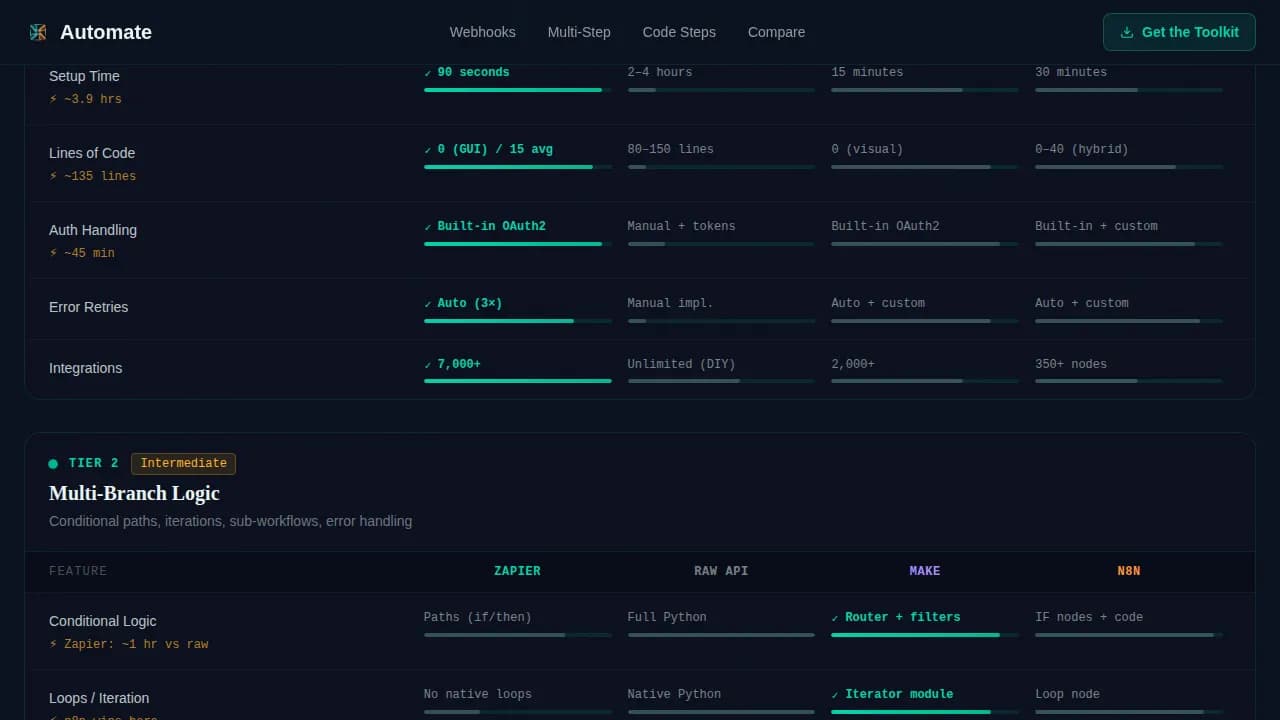The image size is (1280, 720).
Task: Click the 'Unlimited (DIY)' value
Action: pyautogui.click(x=682, y=364)
